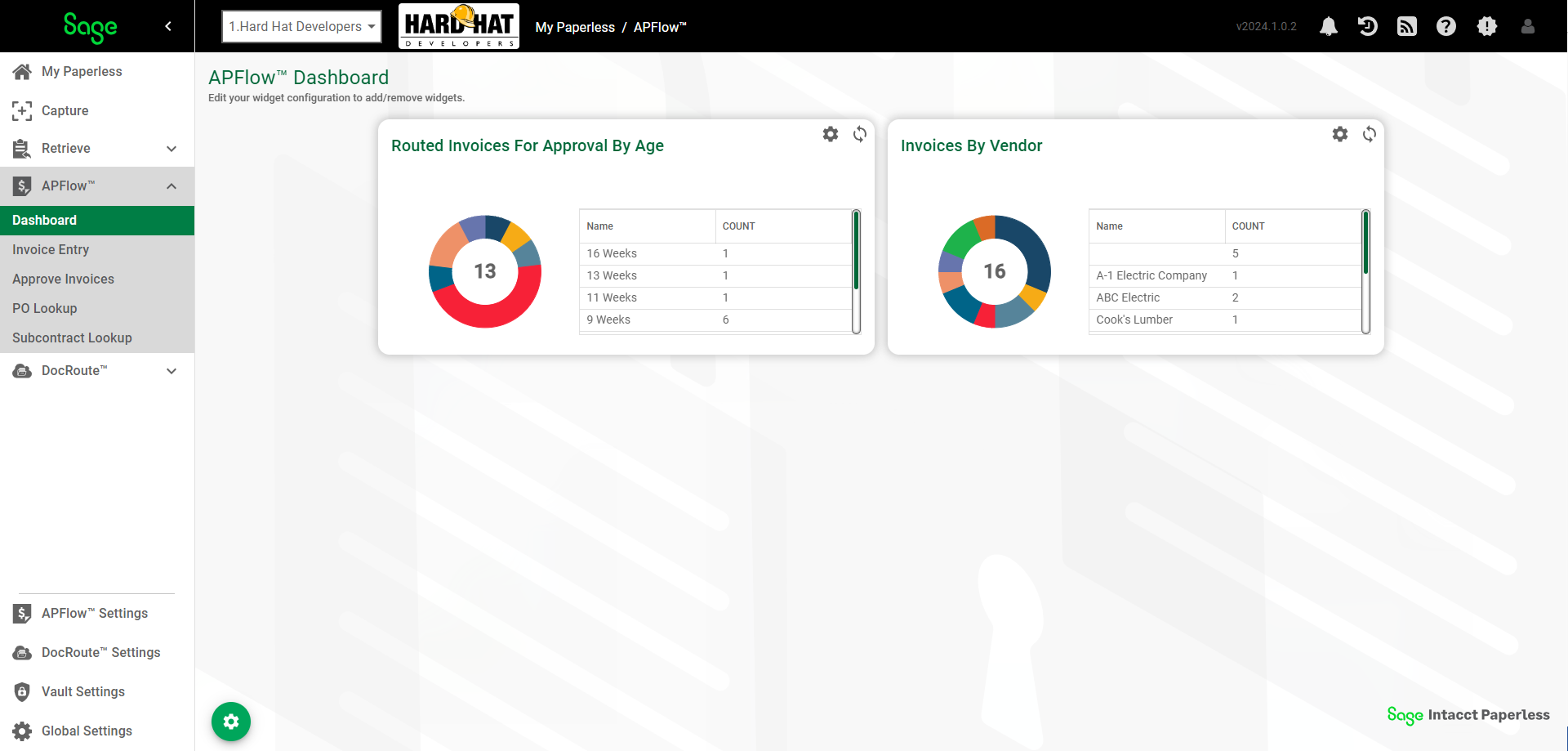Open the company selector dropdown

pyautogui.click(x=301, y=26)
